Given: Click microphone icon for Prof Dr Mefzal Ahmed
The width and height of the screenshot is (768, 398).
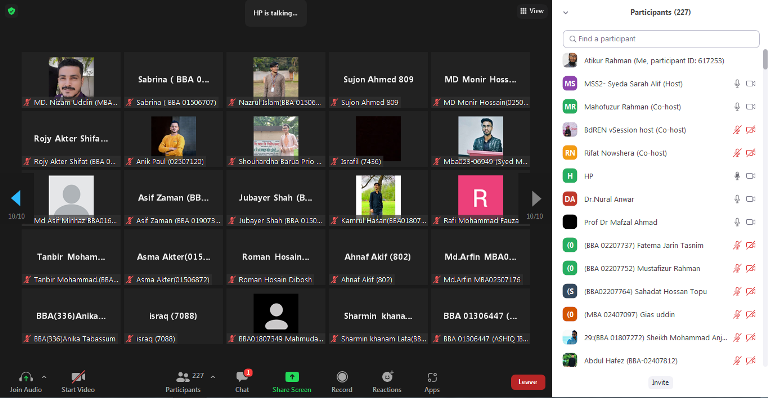Looking at the screenshot, I should pos(737,222).
